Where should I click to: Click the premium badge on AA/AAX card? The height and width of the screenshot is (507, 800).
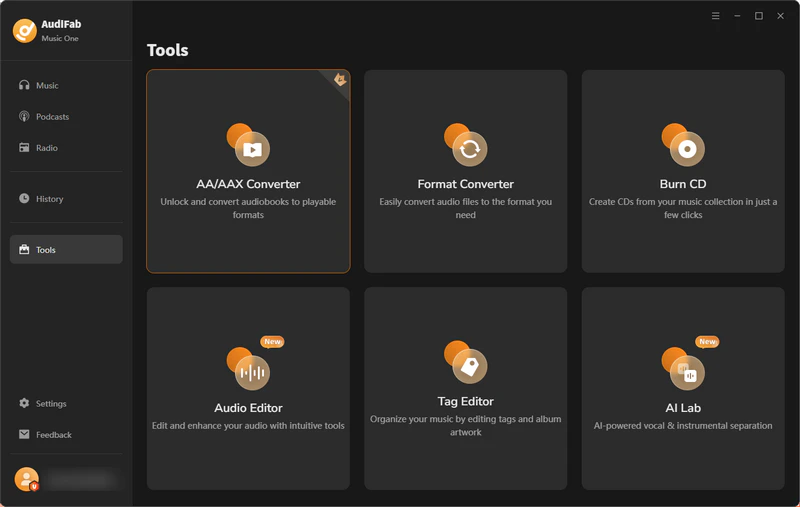[x=340, y=80]
